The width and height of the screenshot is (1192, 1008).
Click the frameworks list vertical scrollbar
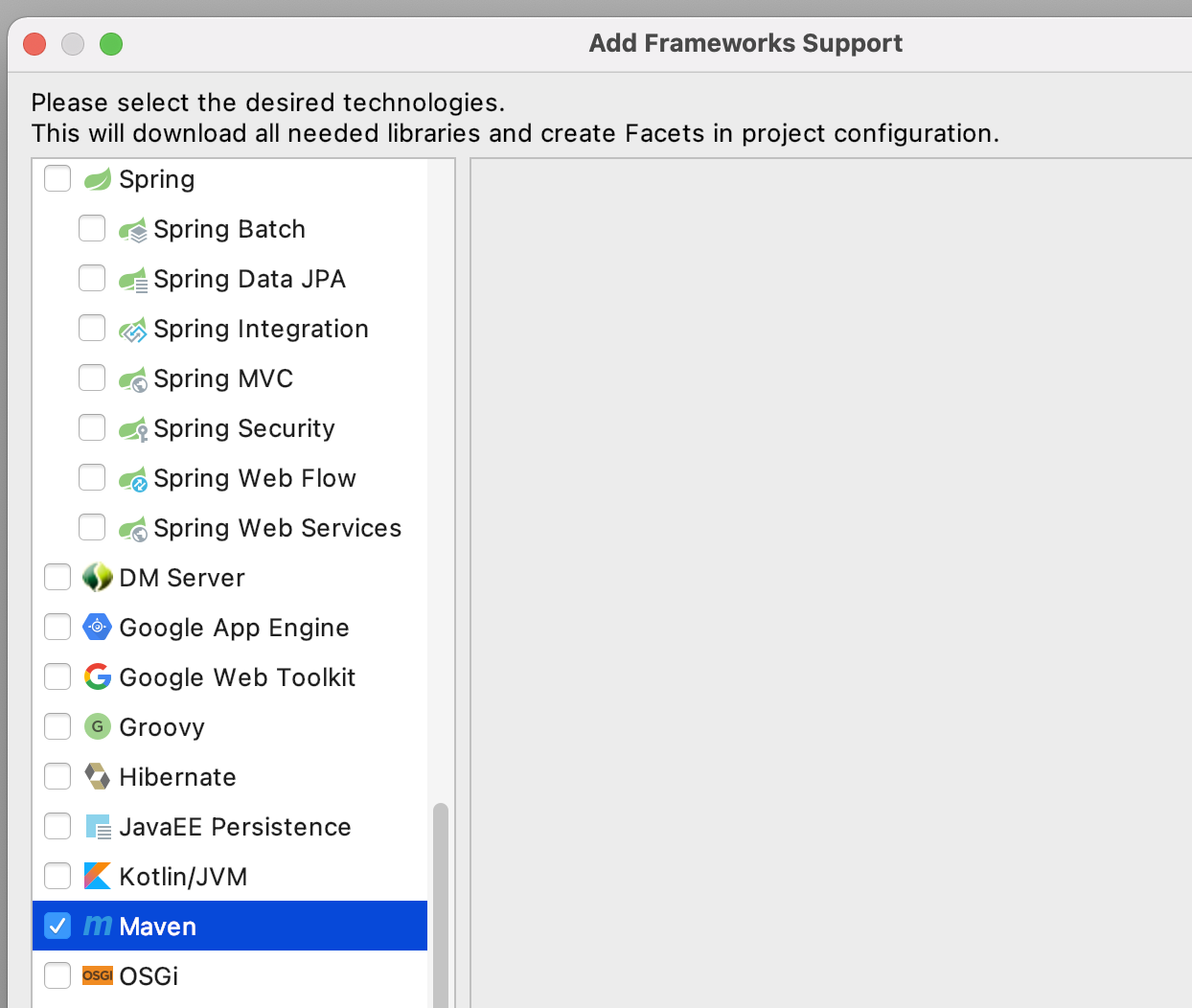[x=441, y=905]
